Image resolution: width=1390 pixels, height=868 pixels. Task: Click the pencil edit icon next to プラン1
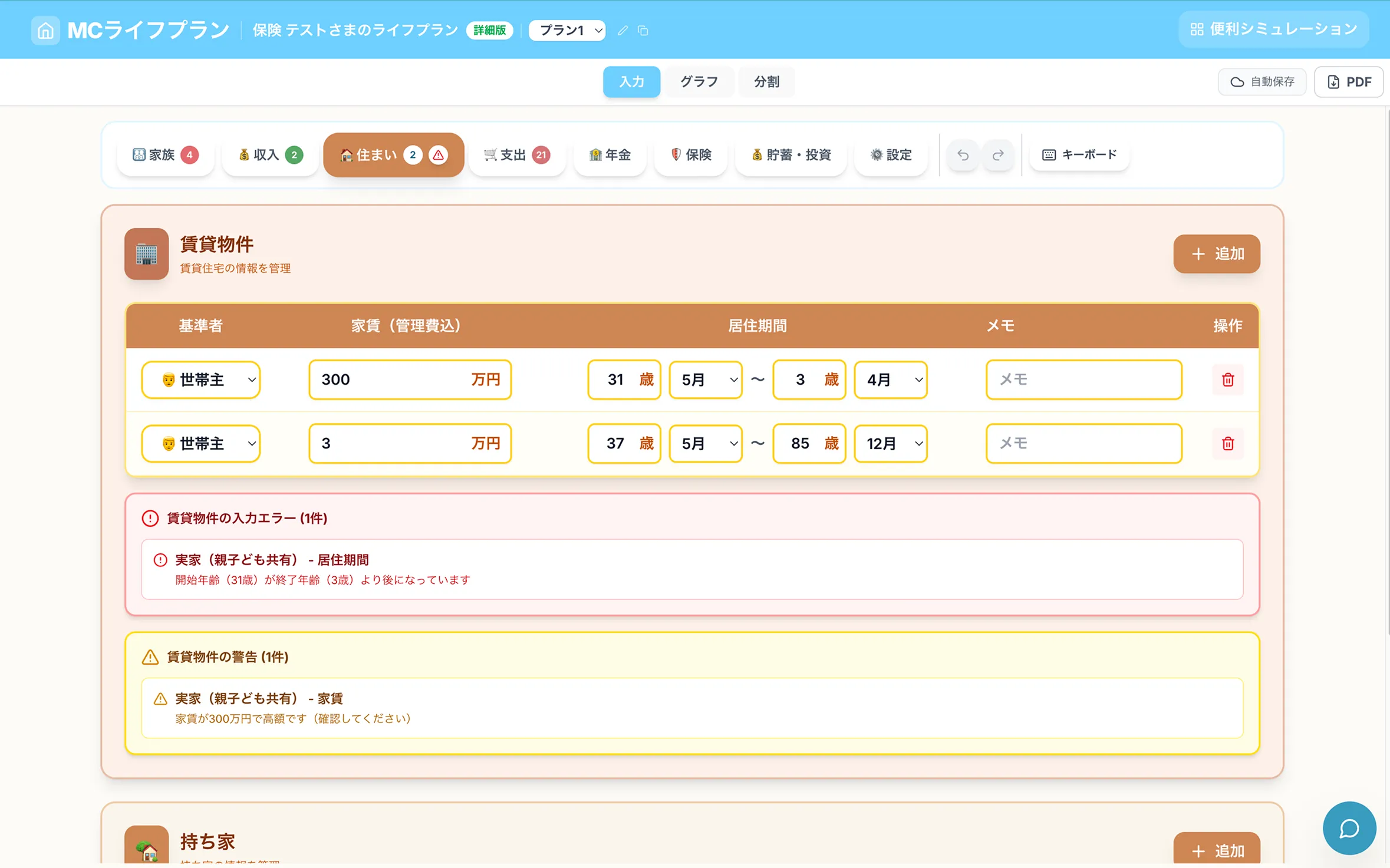(x=622, y=30)
